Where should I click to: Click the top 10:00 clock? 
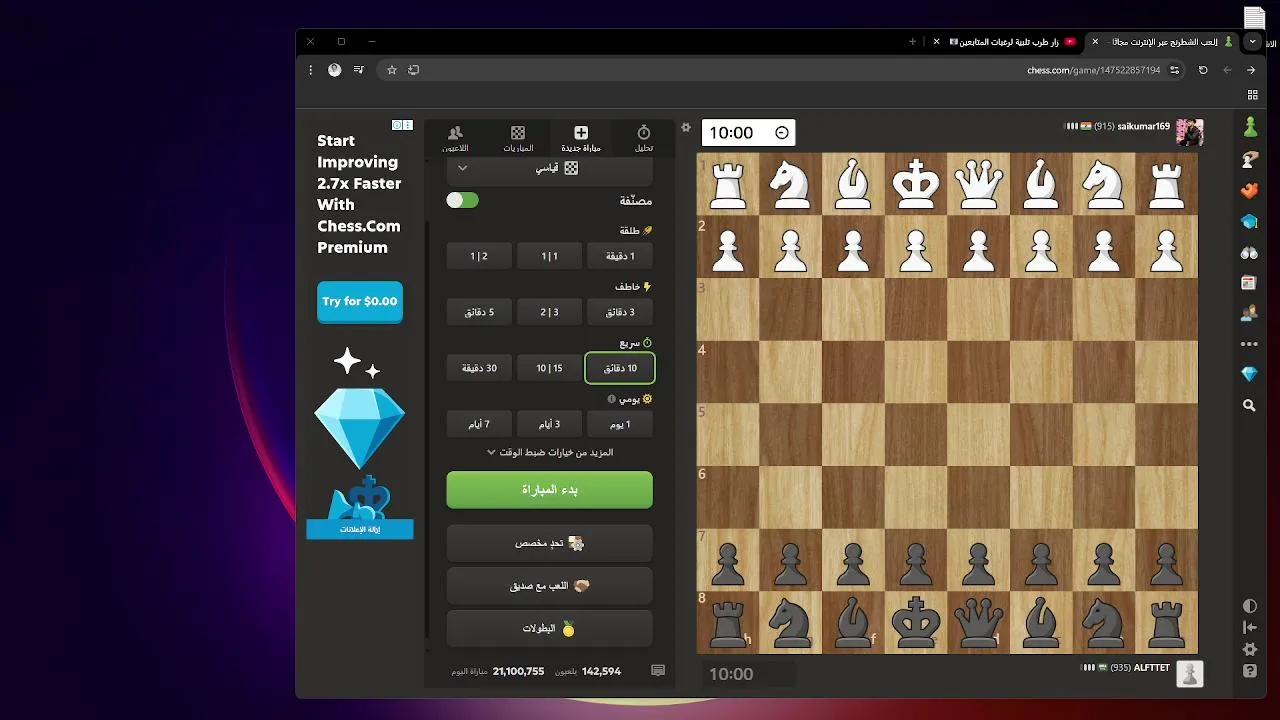[x=749, y=133]
